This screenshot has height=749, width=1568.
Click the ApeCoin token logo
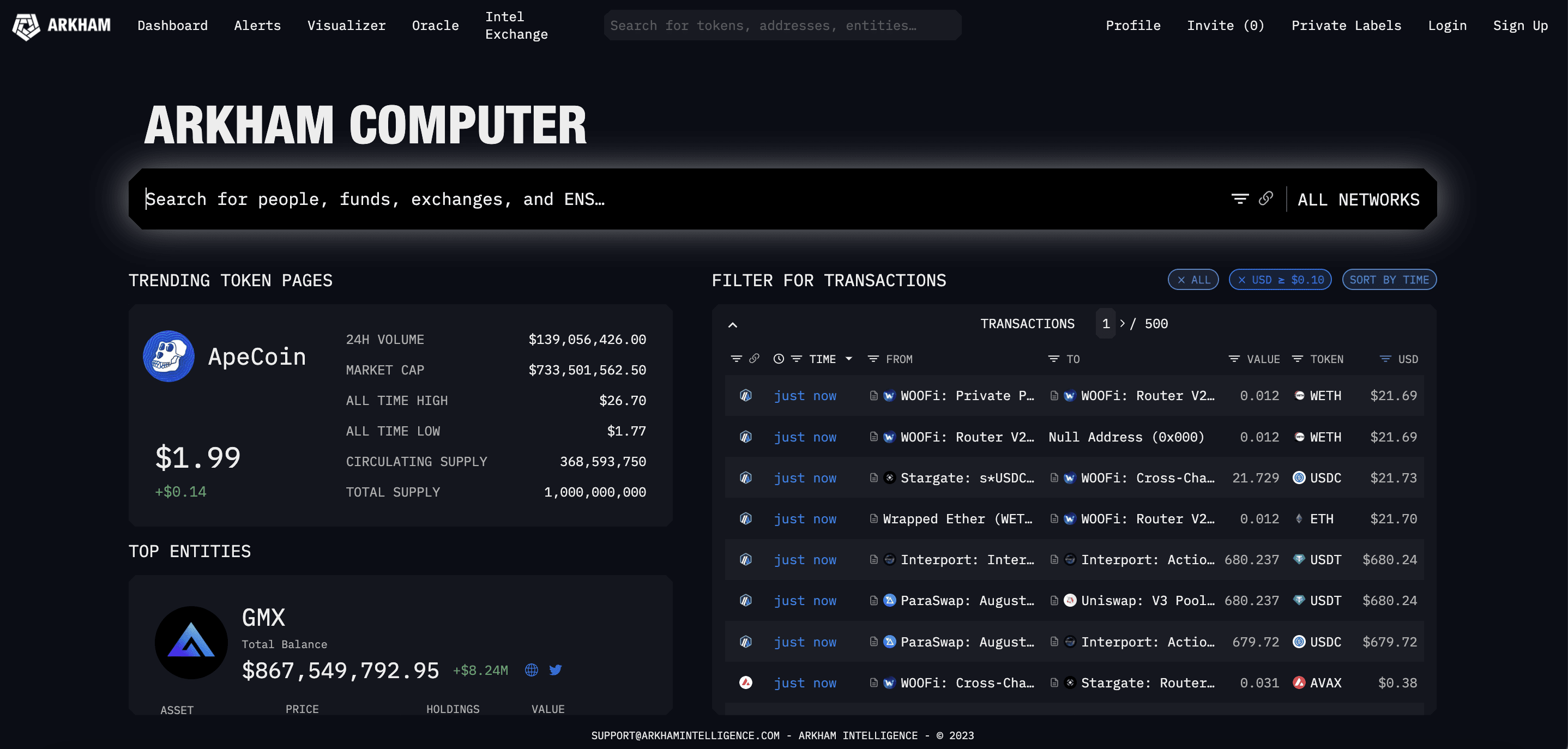click(x=168, y=357)
